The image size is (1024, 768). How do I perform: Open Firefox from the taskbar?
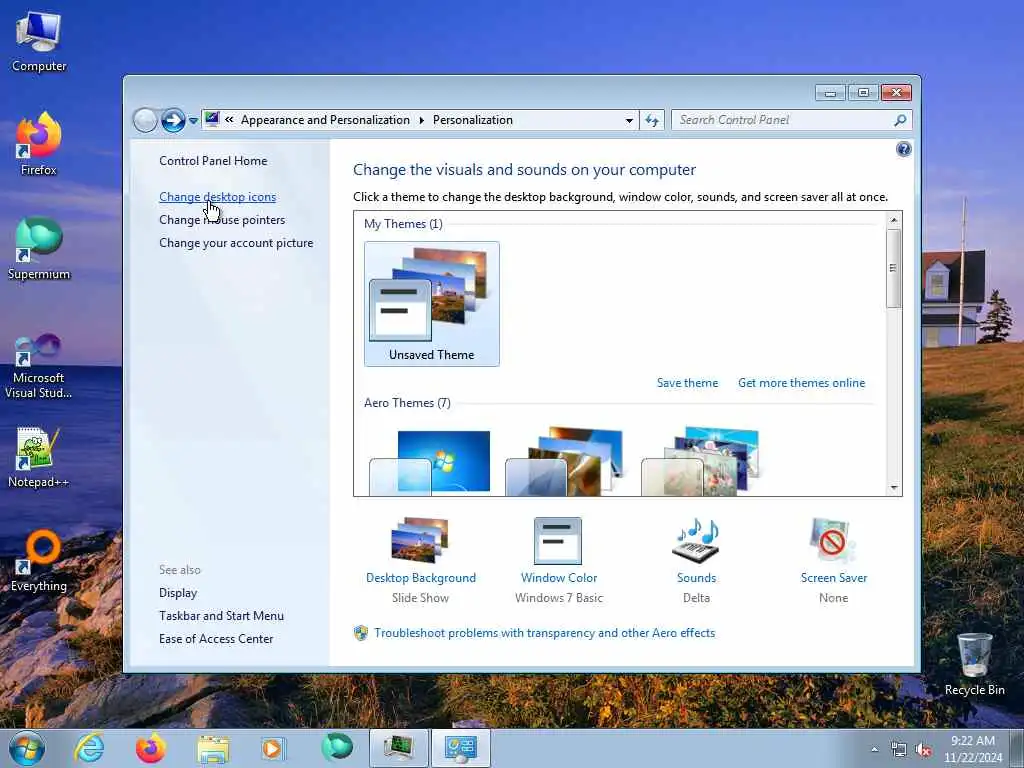point(151,748)
